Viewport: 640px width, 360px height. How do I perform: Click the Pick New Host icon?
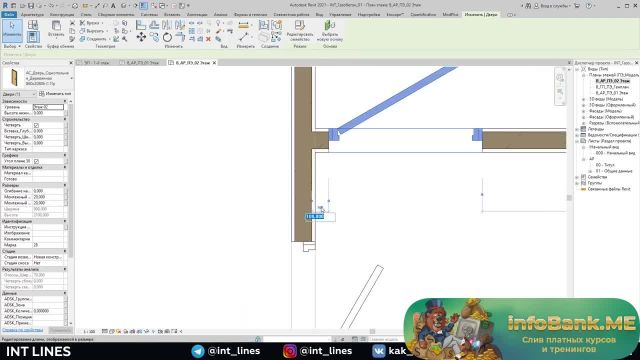[x=329, y=31]
